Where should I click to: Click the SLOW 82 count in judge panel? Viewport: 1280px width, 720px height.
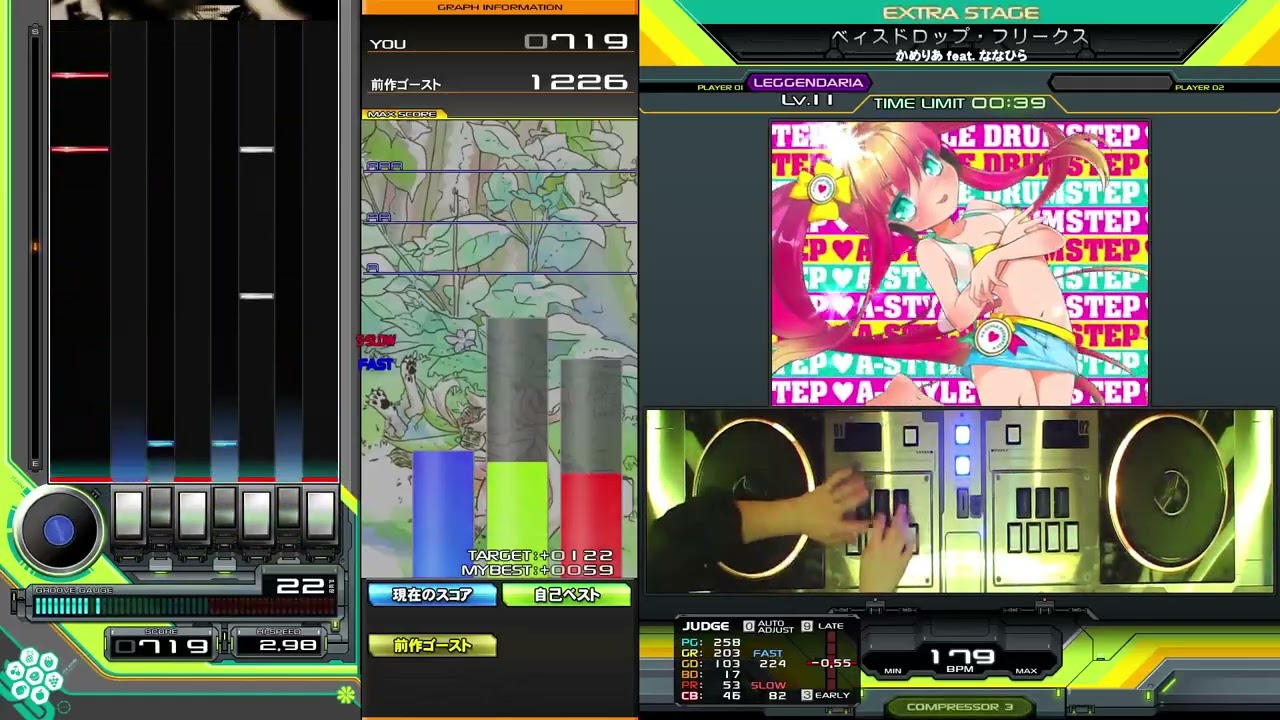point(770,690)
